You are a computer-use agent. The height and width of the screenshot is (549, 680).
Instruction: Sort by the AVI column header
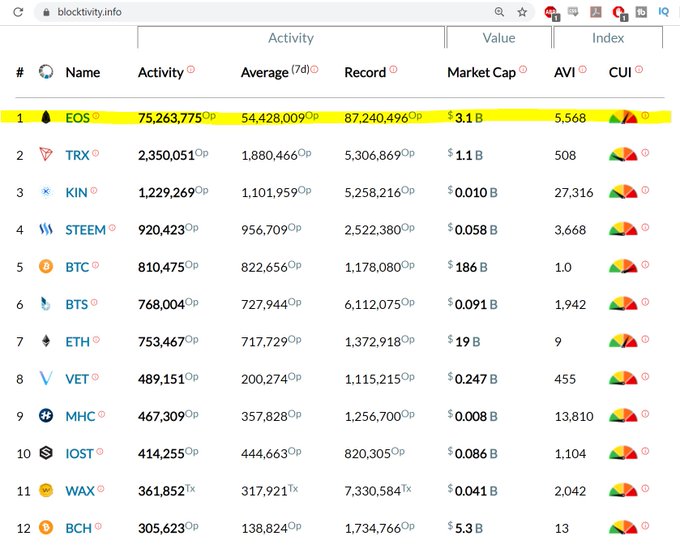(x=565, y=72)
